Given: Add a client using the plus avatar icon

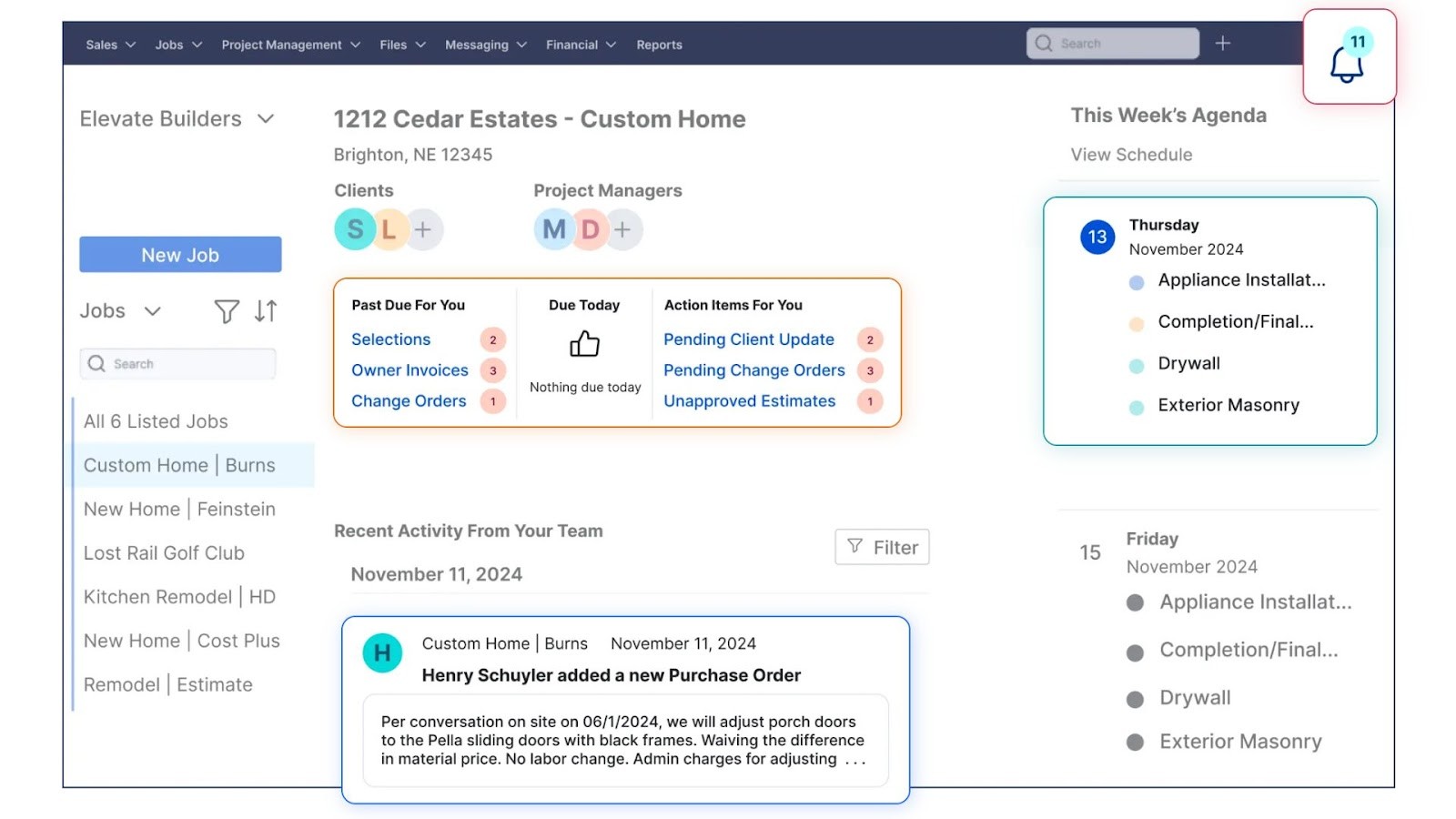Looking at the screenshot, I should pyautogui.click(x=424, y=229).
